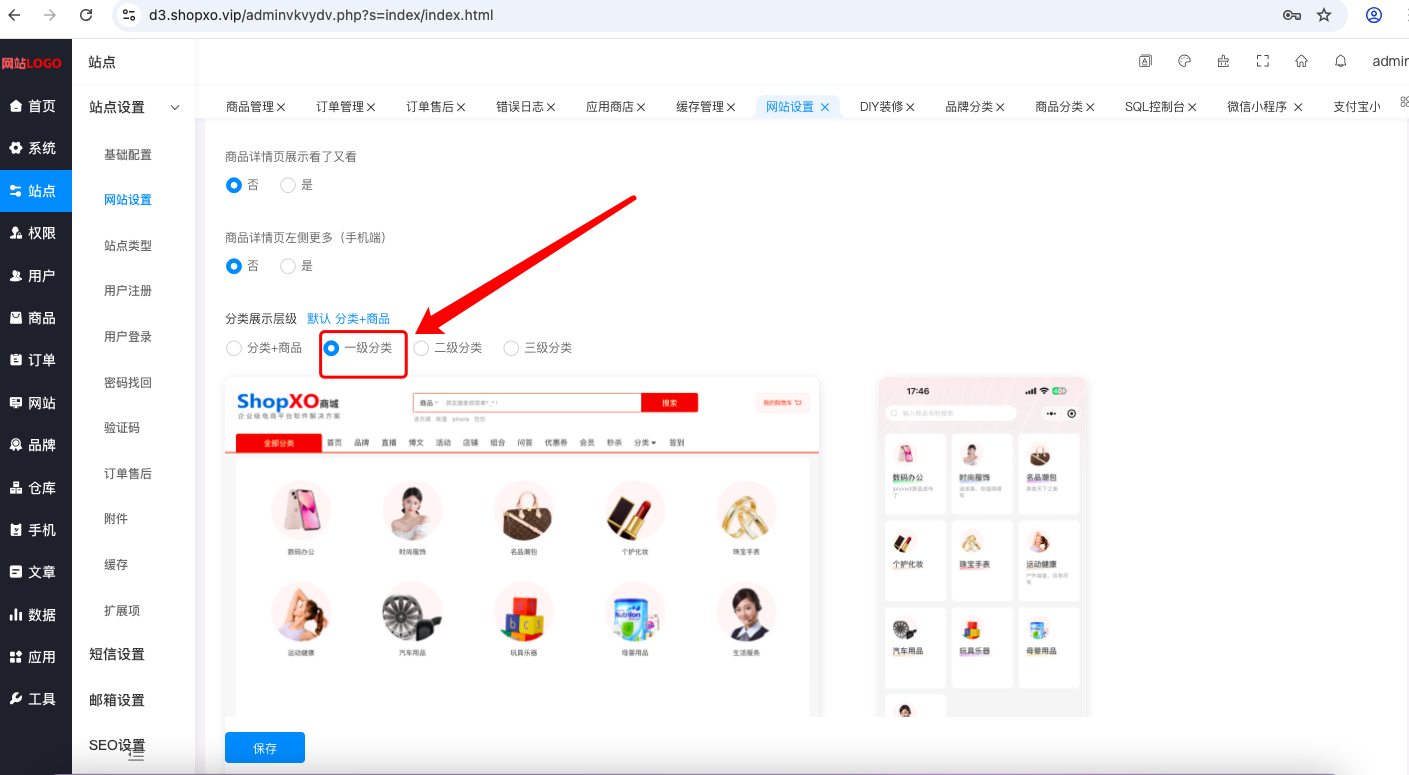Open the tab list grid icon
This screenshot has width=1409, height=775.
pos(1404,102)
